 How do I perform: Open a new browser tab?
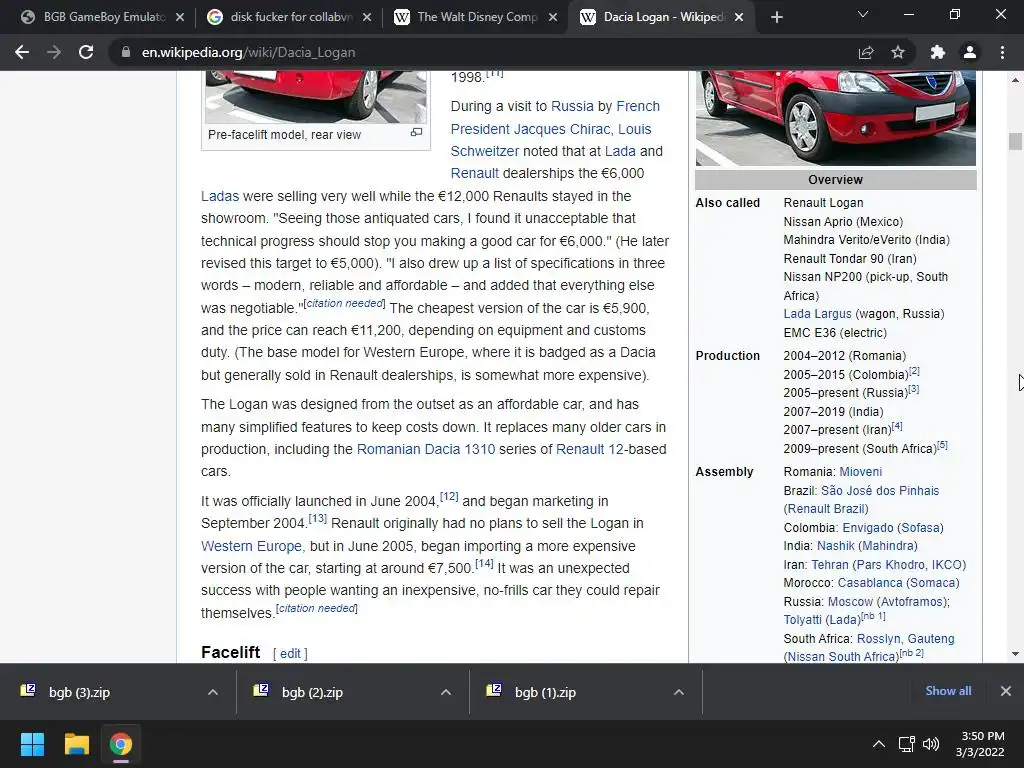776,18
